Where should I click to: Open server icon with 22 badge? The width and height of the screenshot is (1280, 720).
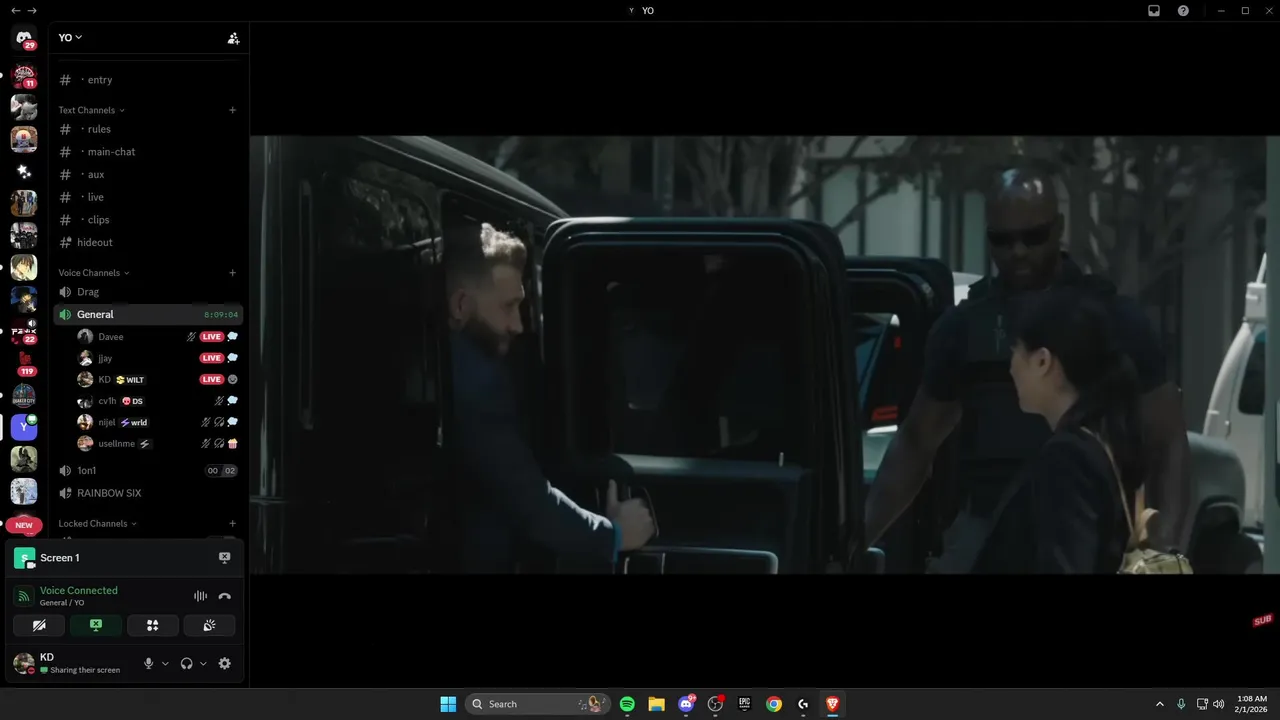24,330
